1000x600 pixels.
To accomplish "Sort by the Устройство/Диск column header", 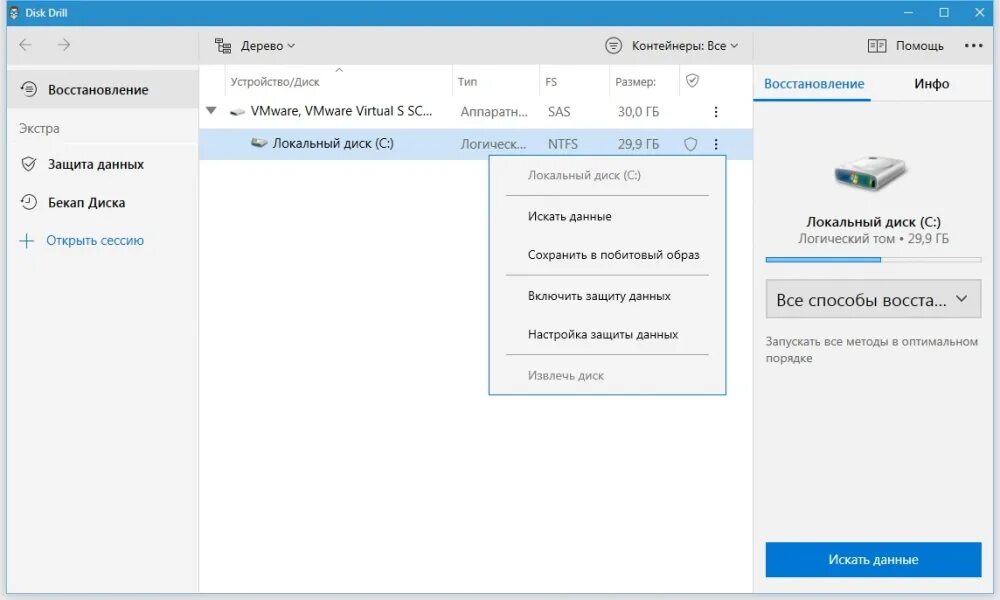I will point(275,82).
